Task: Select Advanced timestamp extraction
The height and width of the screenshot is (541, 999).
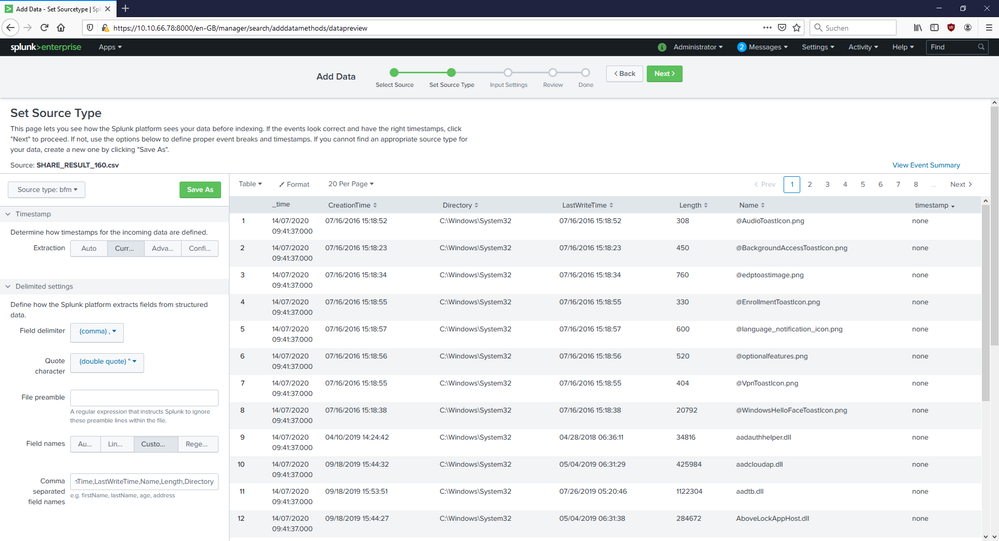Action: point(162,249)
